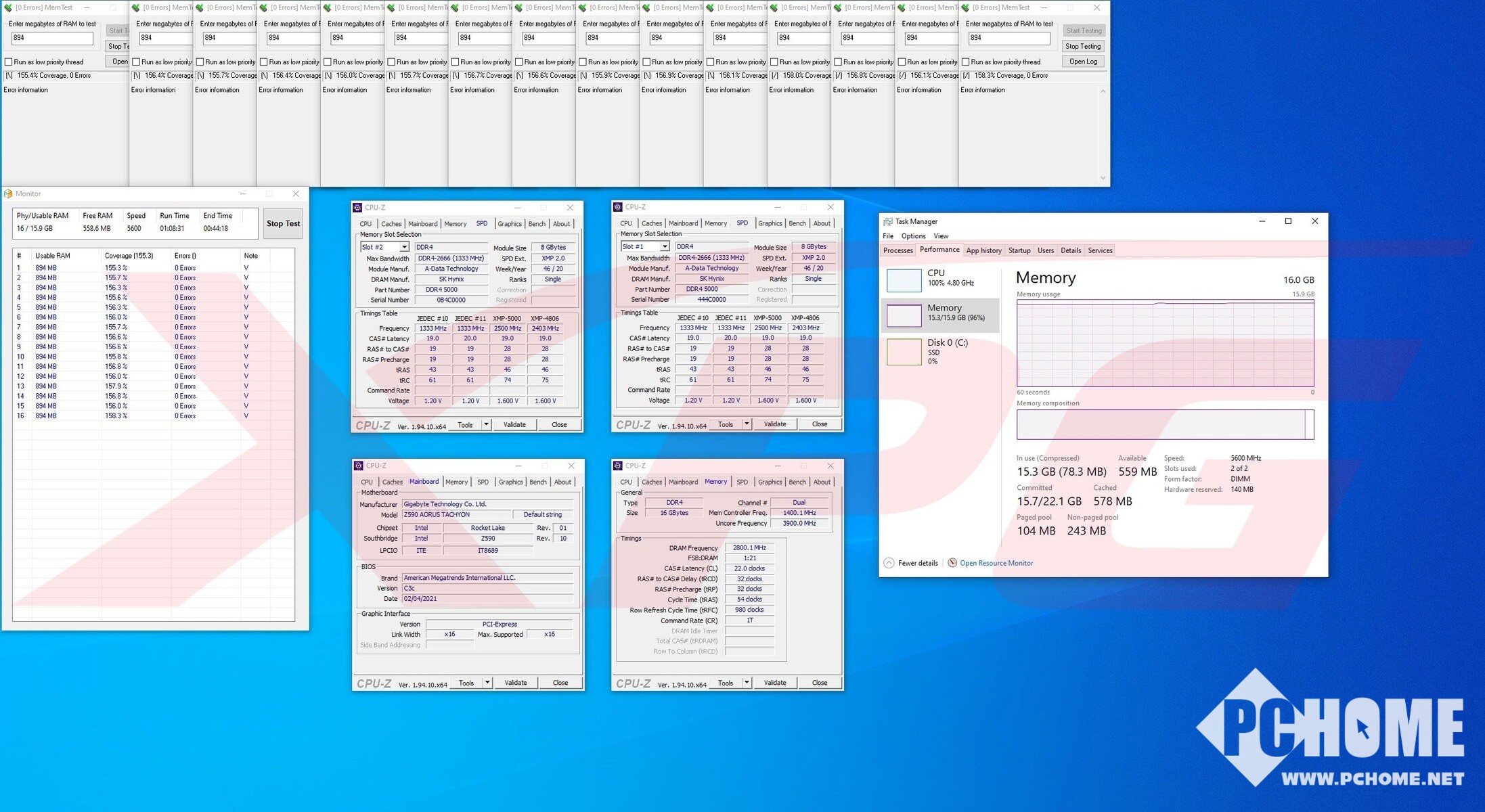Enable low priority thread in first MemTest
1485x812 pixels.
9,62
